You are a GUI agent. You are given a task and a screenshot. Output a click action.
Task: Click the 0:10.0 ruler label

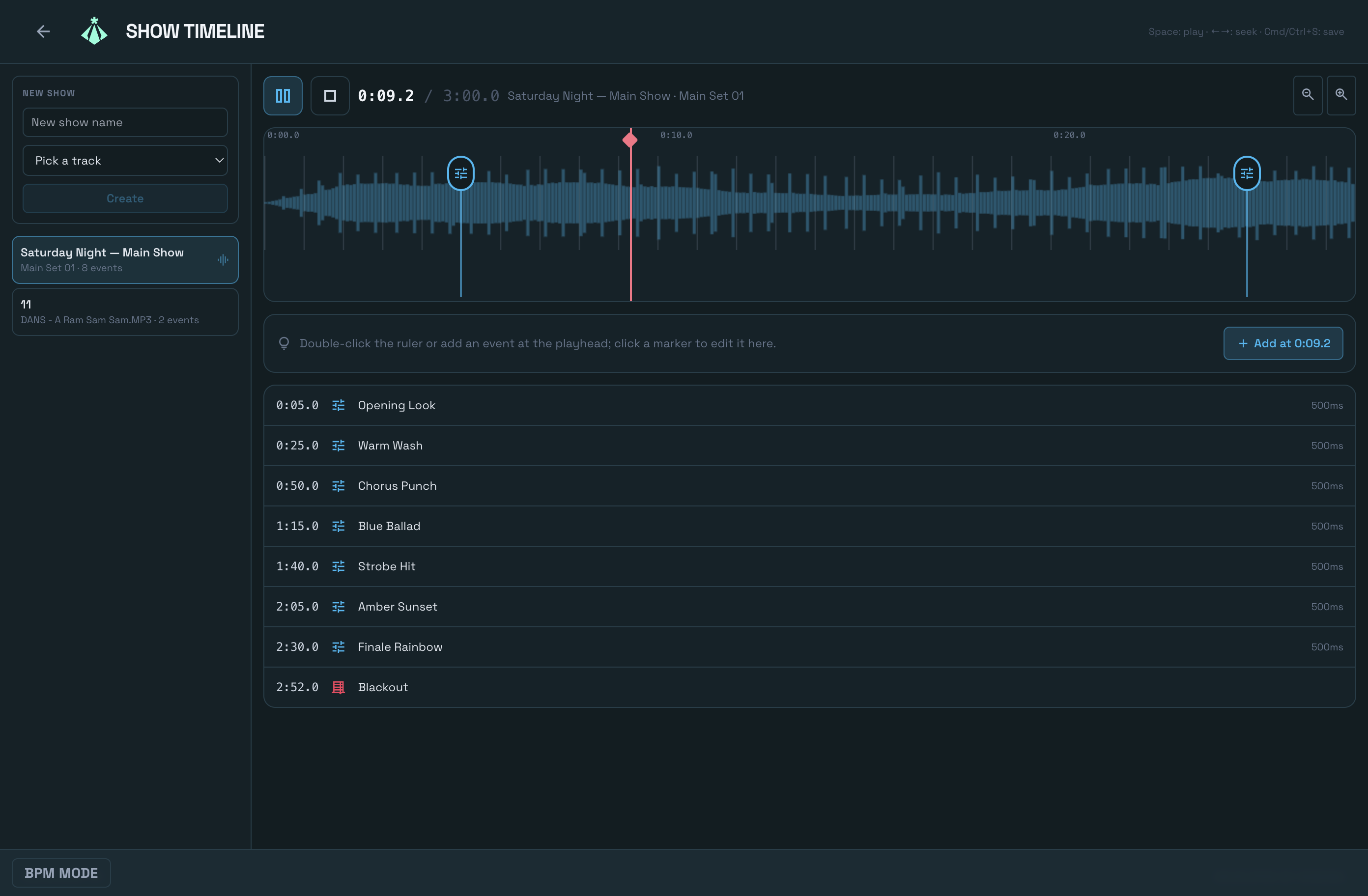point(676,135)
